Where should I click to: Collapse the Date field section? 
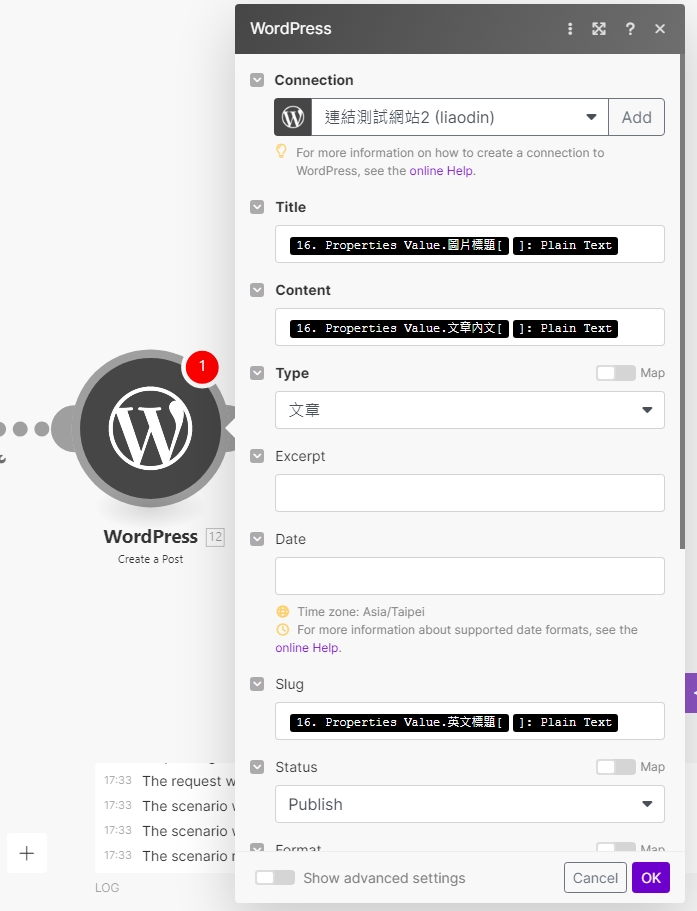click(257, 539)
